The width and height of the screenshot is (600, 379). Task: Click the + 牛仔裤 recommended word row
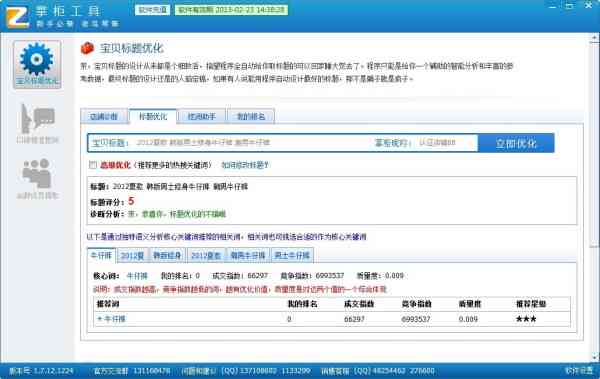coord(111,319)
